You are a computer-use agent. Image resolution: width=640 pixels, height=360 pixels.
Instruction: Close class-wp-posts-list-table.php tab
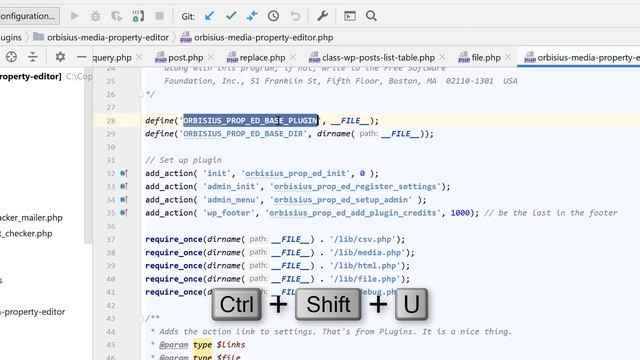pyautogui.click(x=442, y=57)
